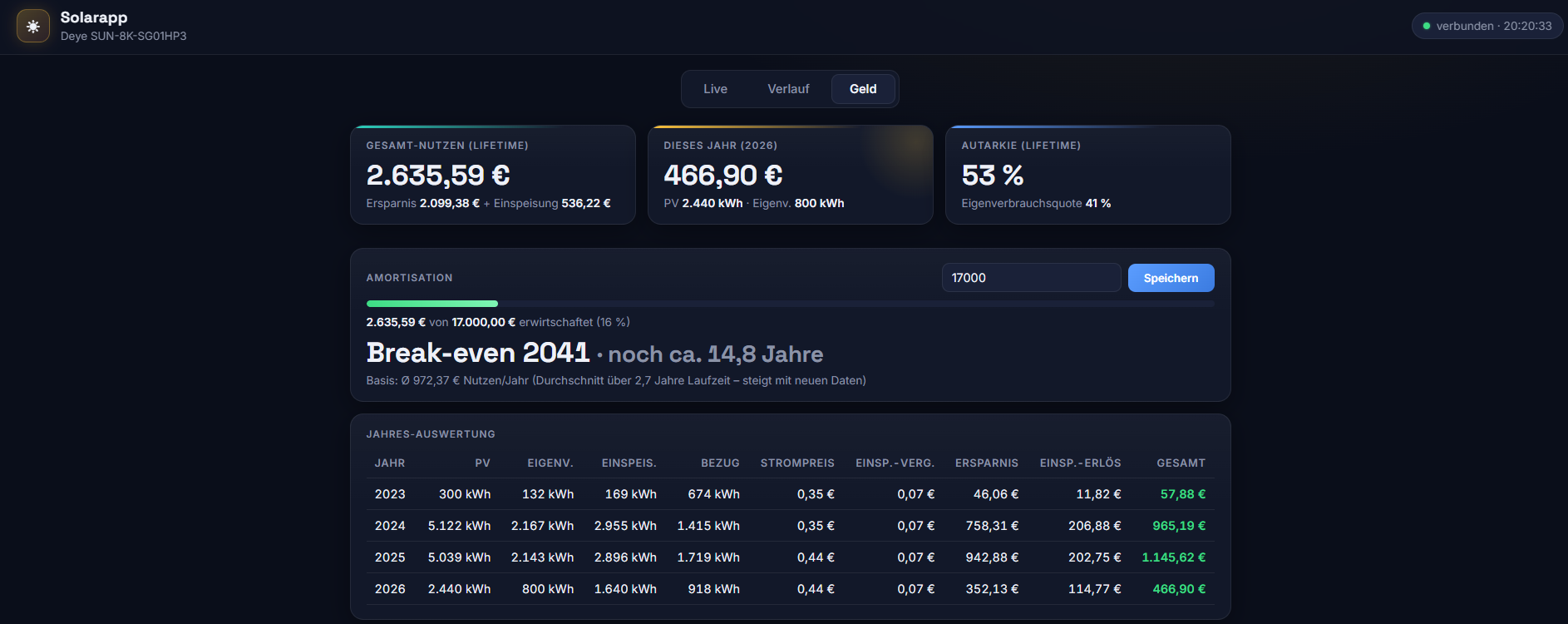Click the STROMPREIS column header

click(797, 463)
